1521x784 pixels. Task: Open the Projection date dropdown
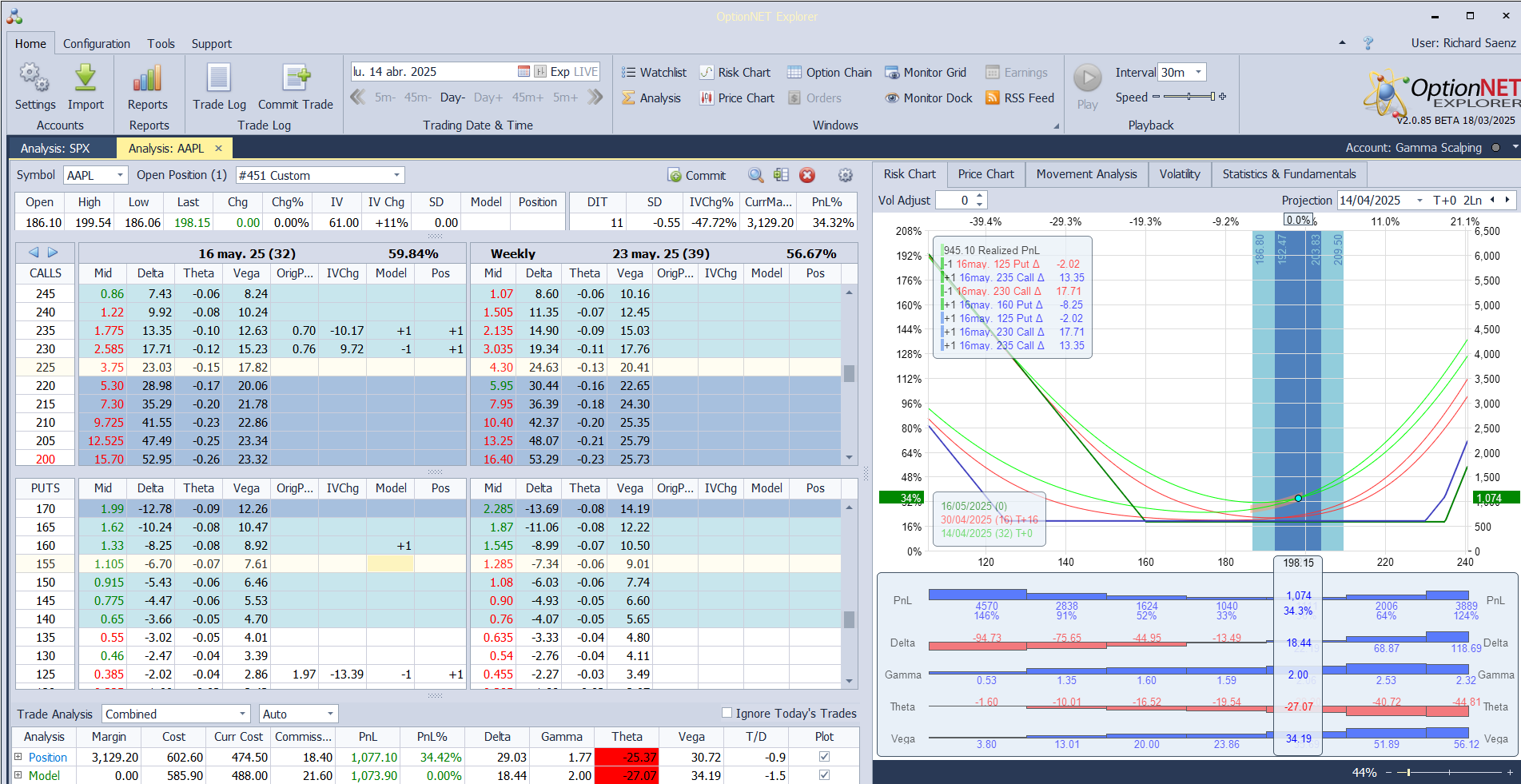click(x=1419, y=200)
